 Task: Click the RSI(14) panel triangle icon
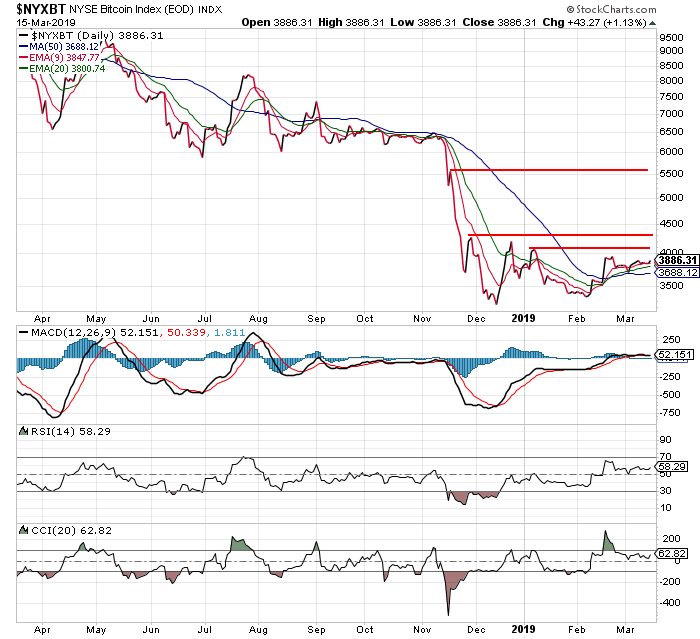pos(23,431)
